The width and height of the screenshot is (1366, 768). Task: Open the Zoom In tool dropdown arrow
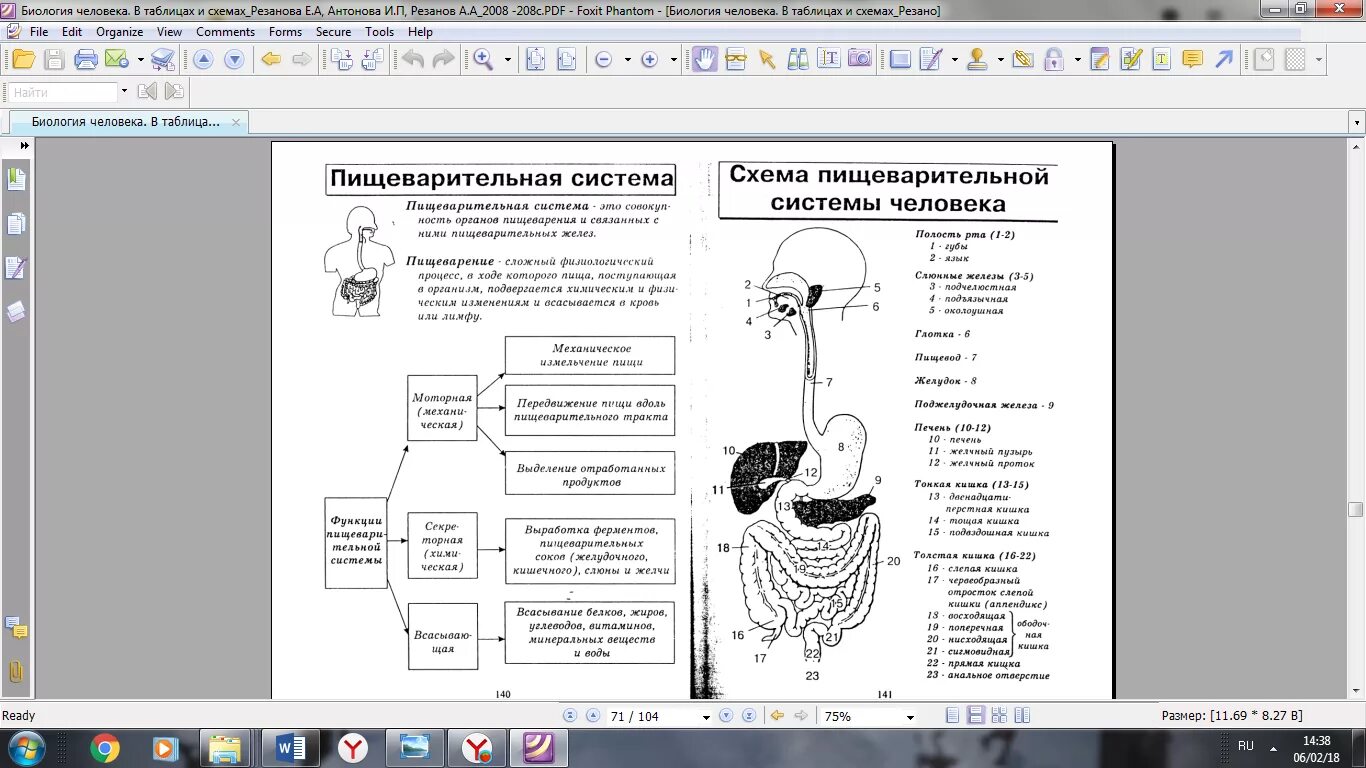click(507, 60)
